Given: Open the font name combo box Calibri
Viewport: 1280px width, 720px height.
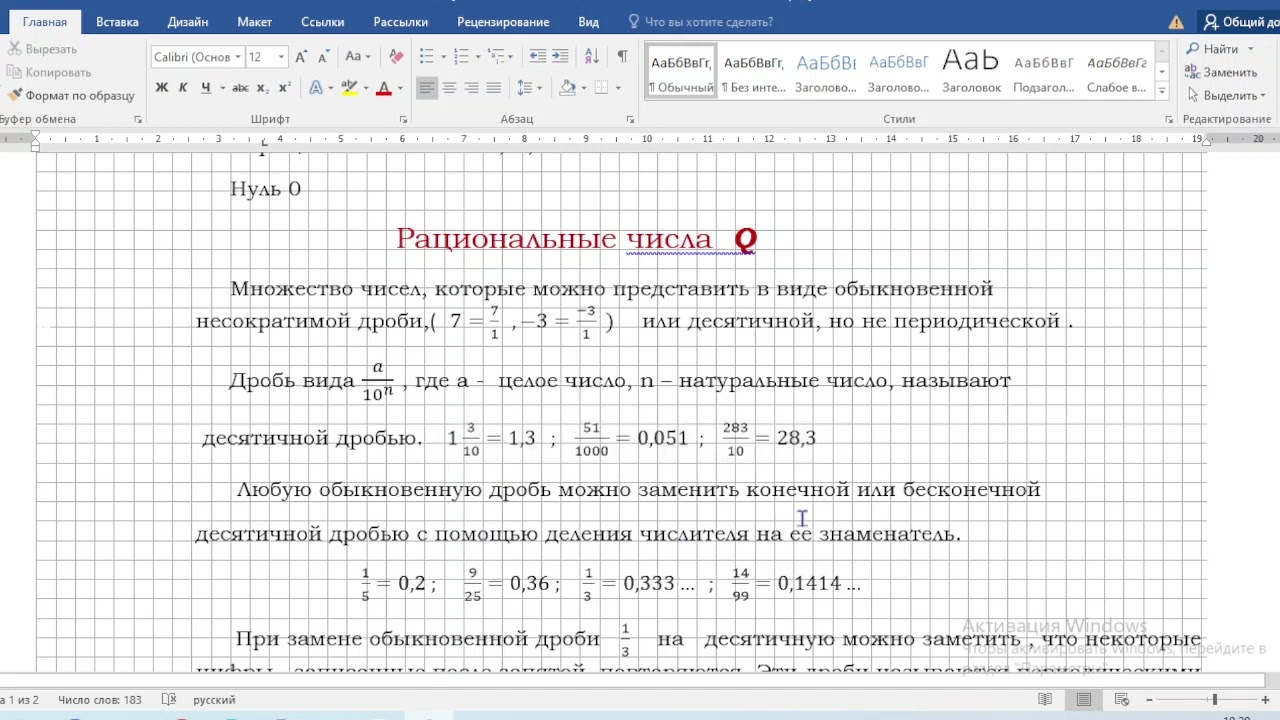Looking at the screenshot, I should [x=197, y=57].
